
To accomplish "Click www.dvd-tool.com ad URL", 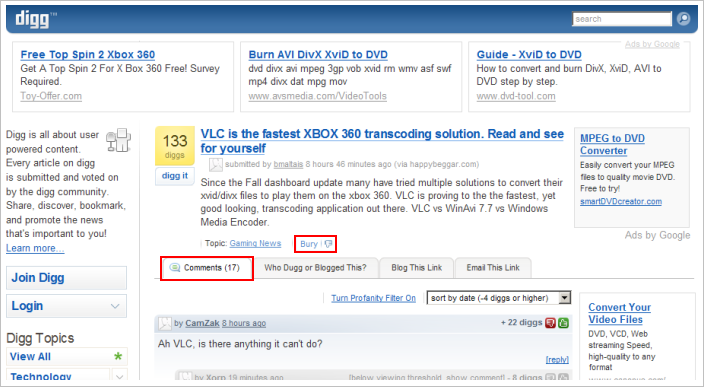I will [x=516, y=96].
